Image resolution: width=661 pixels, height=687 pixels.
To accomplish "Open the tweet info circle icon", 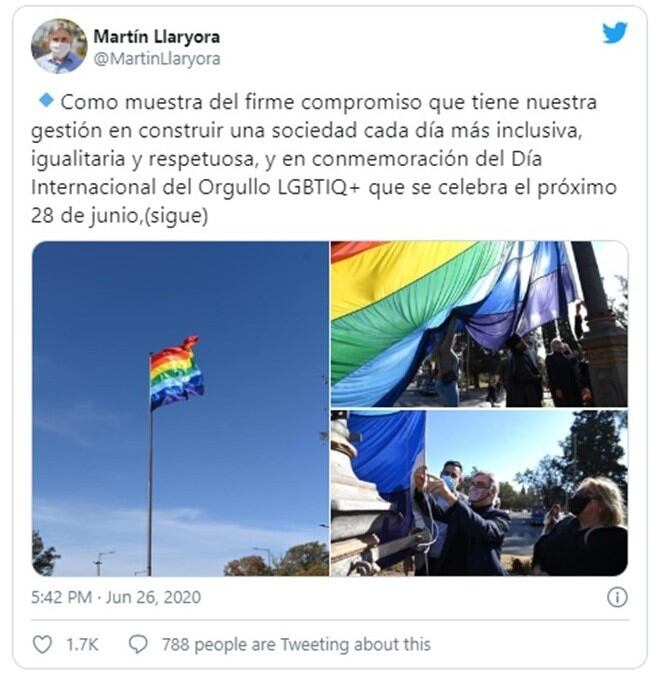I will pyautogui.click(x=617, y=597).
